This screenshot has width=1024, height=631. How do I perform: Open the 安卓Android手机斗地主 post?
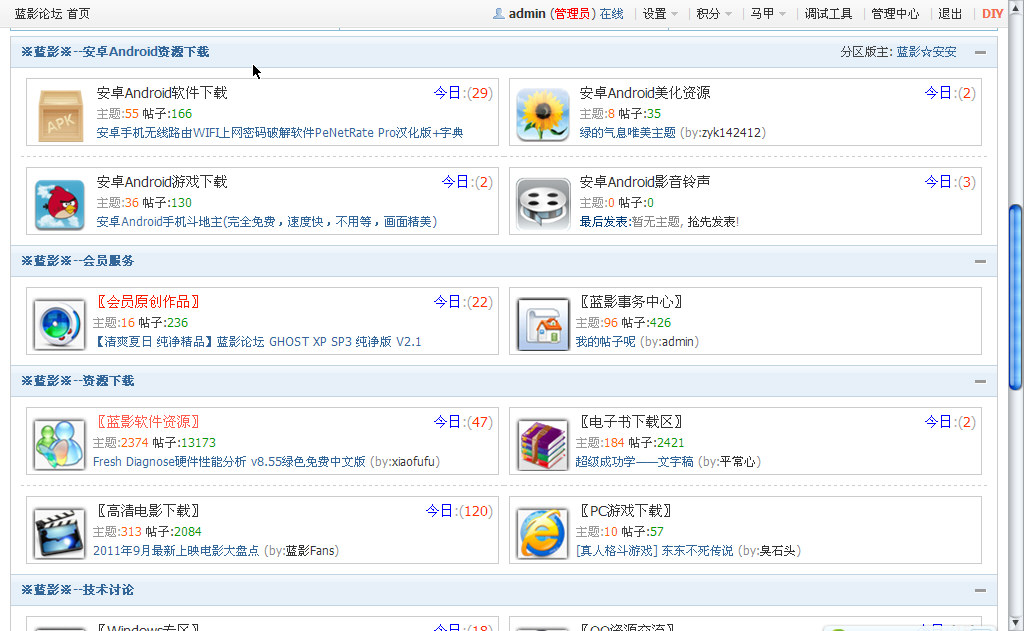266,221
